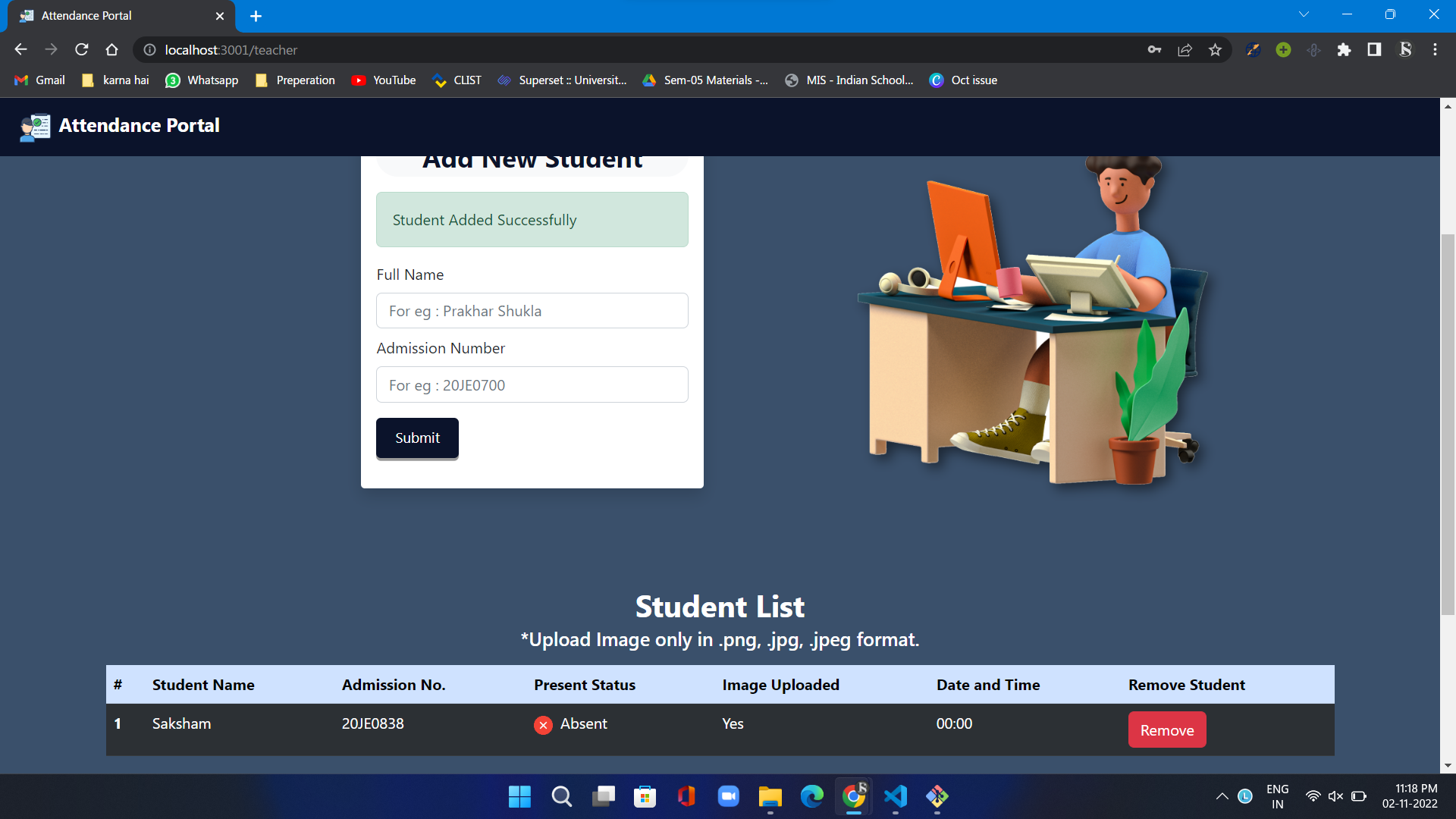1456x819 pixels.
Task: Show hidden system tray icons
Action: pyautogui.click(x=1222, y=796)
